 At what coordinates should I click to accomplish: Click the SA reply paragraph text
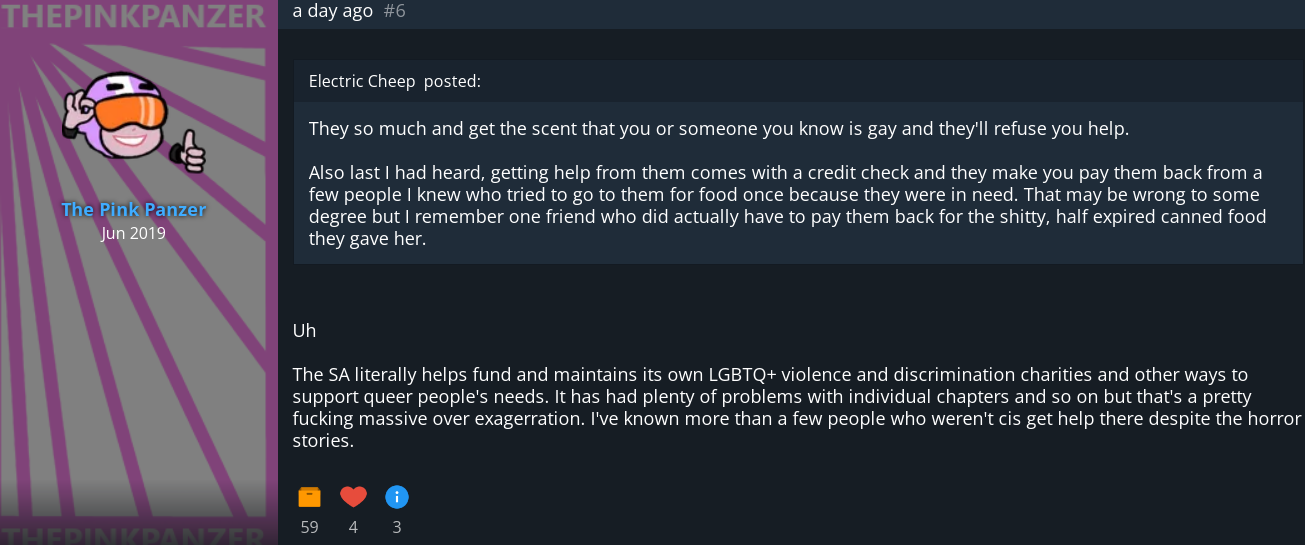coord(796,407)
